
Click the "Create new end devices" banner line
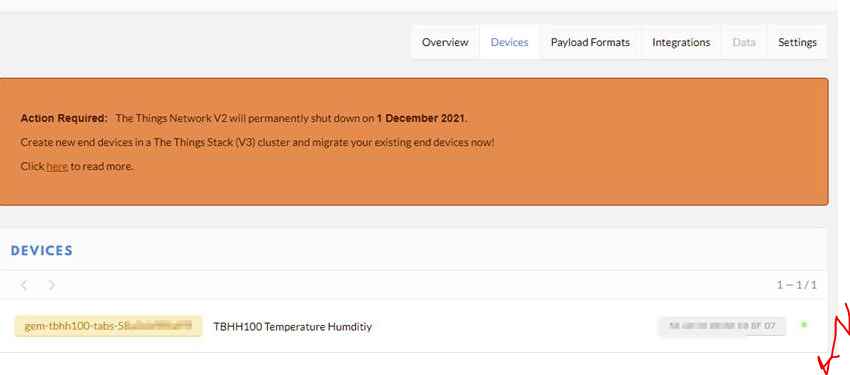257,143
